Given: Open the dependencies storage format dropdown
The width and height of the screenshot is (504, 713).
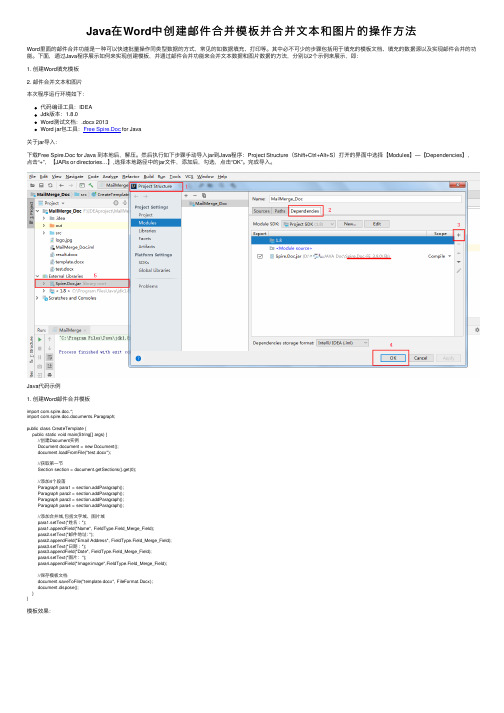Looking at the screenshot, I should (x=343, y=343).
